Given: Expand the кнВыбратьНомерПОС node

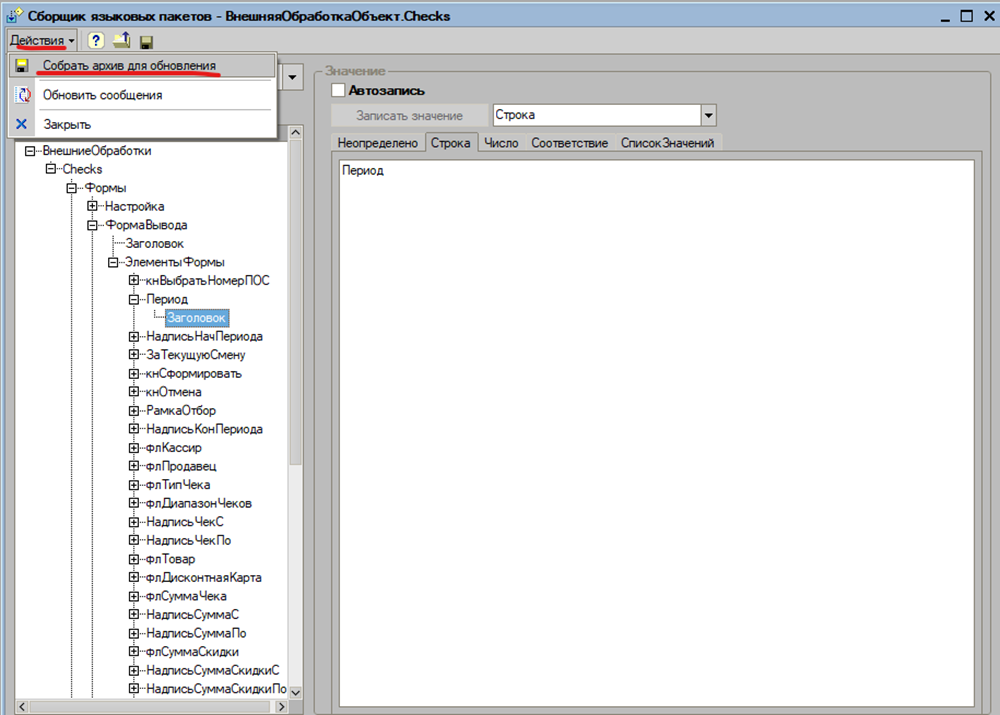Looking at the screenshot, I should (134, 281).
